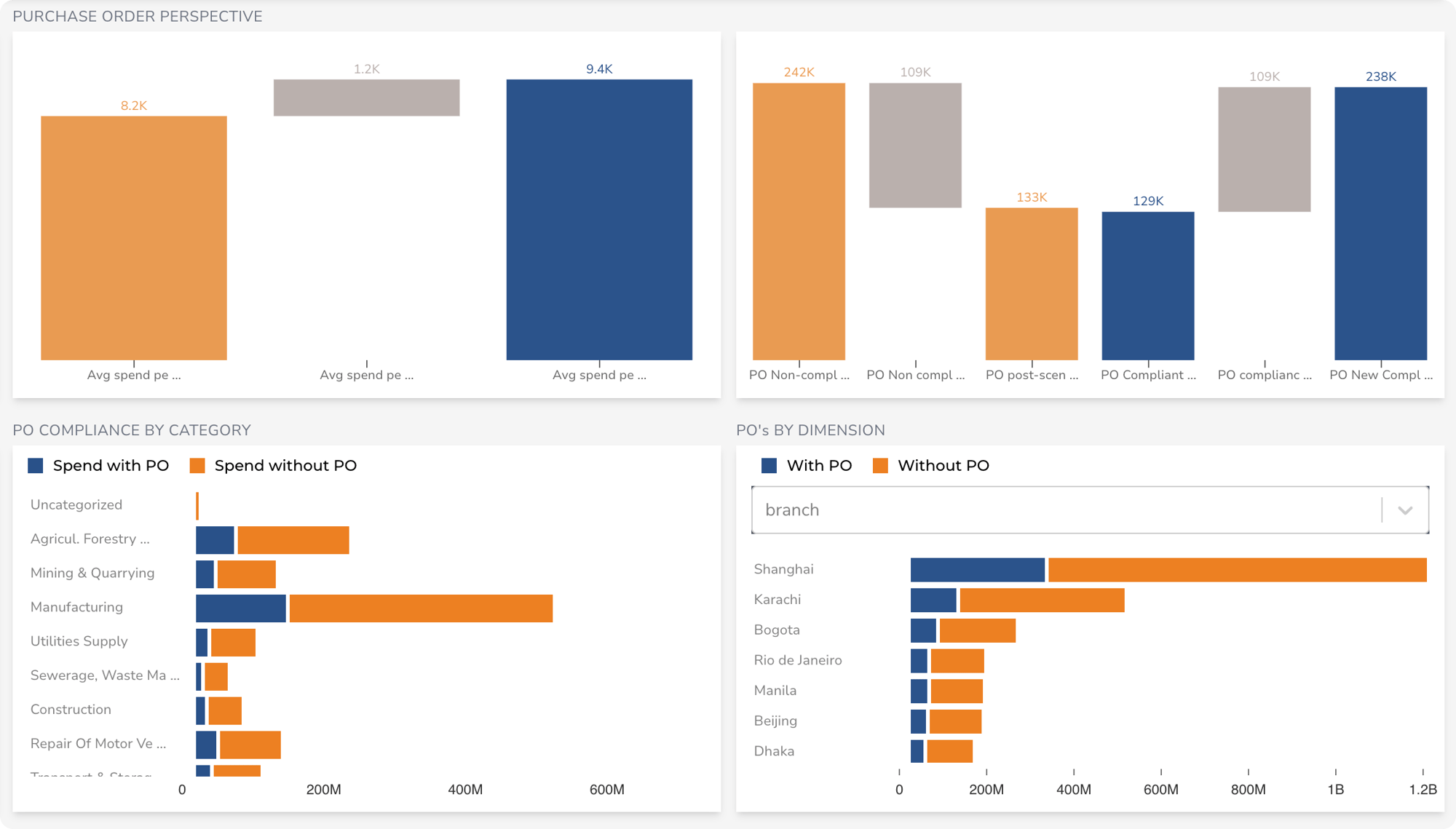Click the 'Sewerage, Waste Ma ...' label
The height and width of the screenshot is (829, 1456).
(x=105, y=675)
